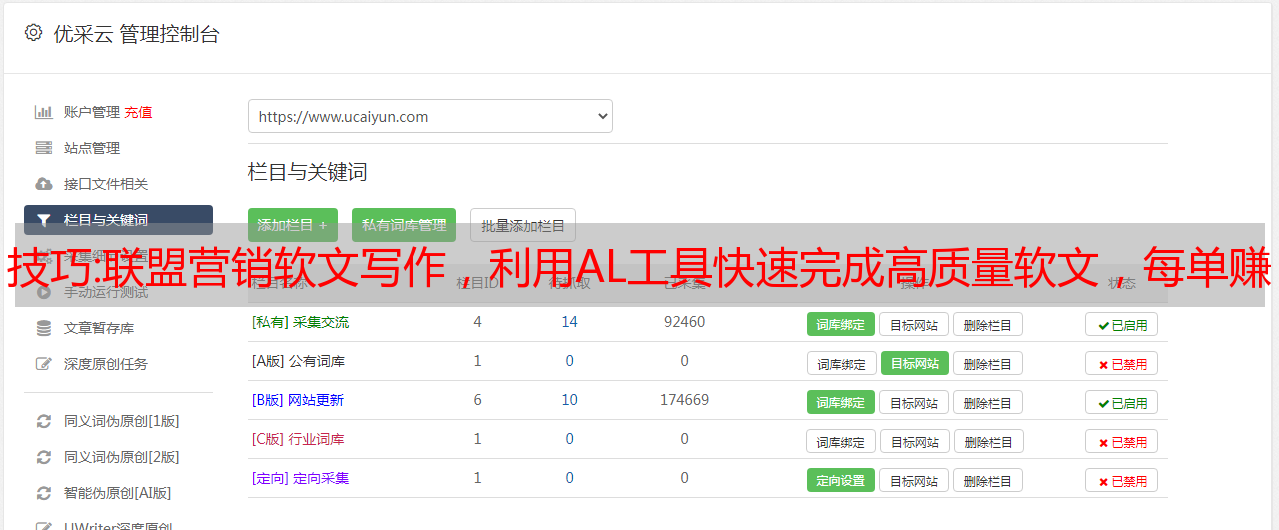Click the bar chart icon for 账户管理

(x=44, y=112)
